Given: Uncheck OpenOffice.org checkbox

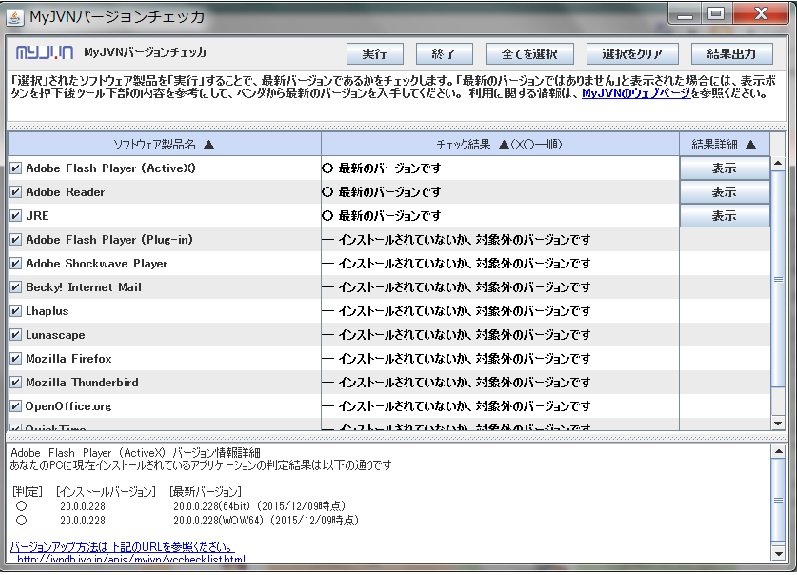Looking at the screenshot, I should [x=16, y=406].
